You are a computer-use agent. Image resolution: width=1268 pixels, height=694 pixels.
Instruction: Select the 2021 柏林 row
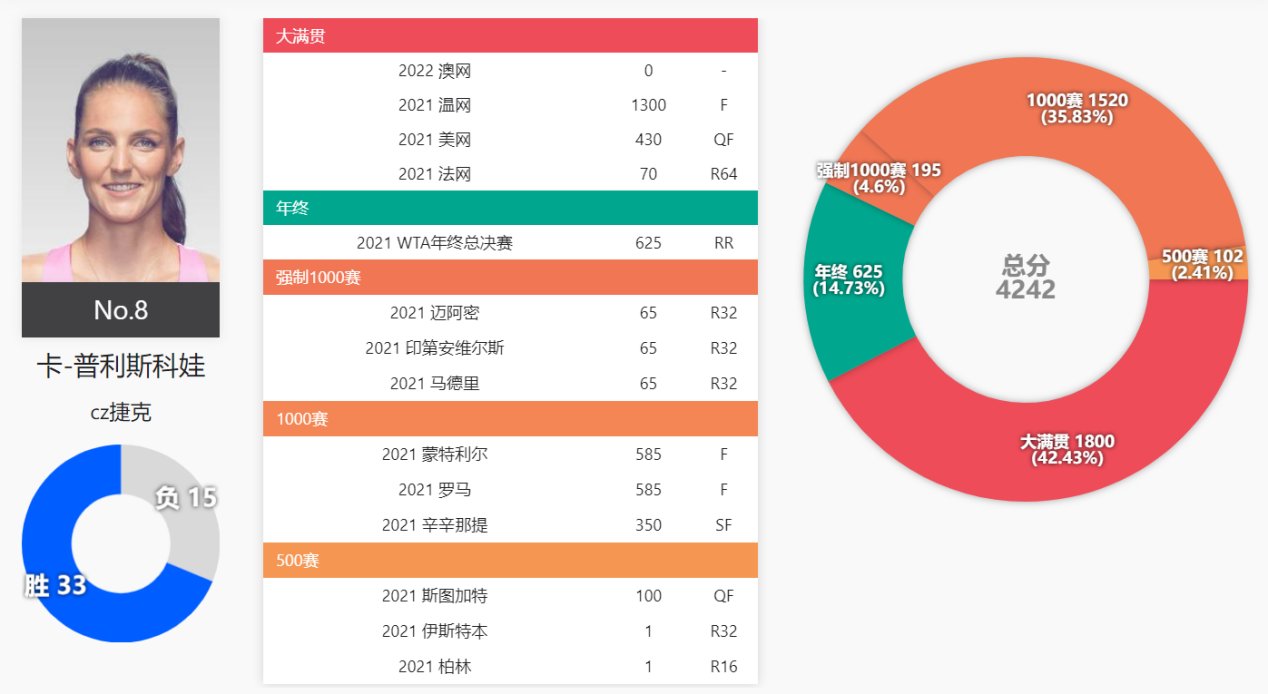(x=510, y=667)
